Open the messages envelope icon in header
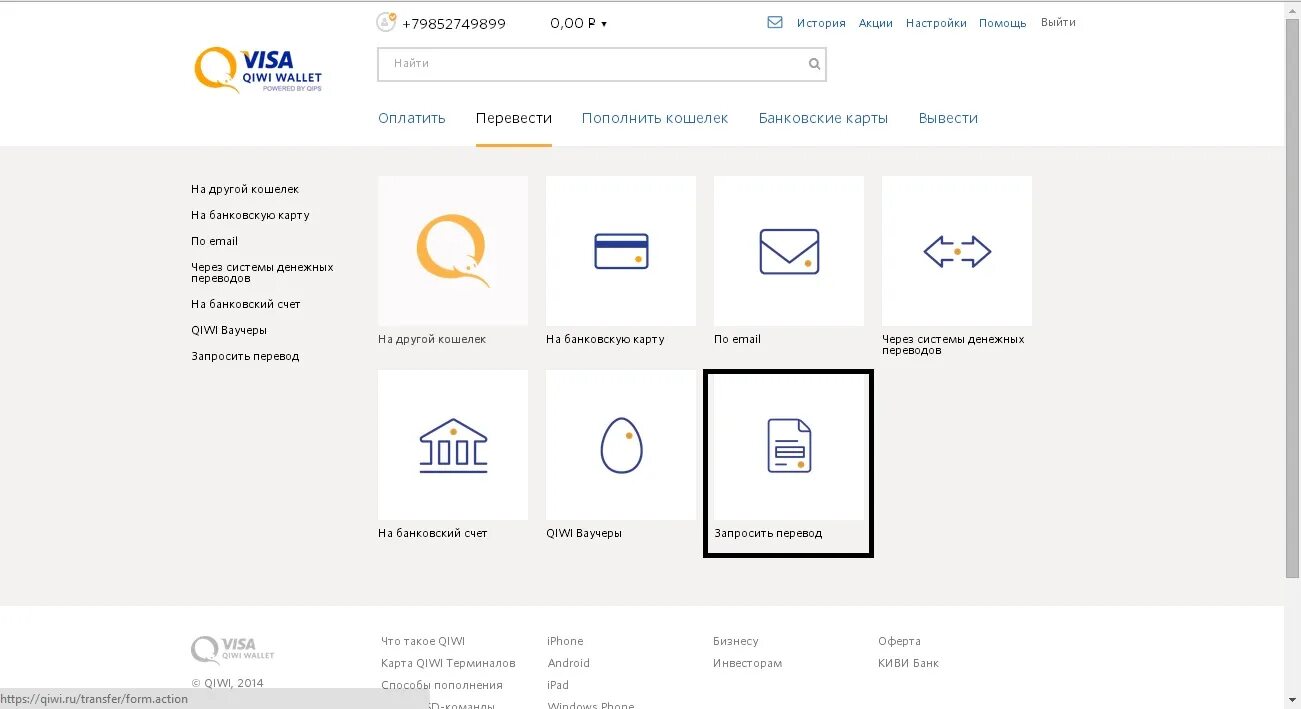 point(775,22)
